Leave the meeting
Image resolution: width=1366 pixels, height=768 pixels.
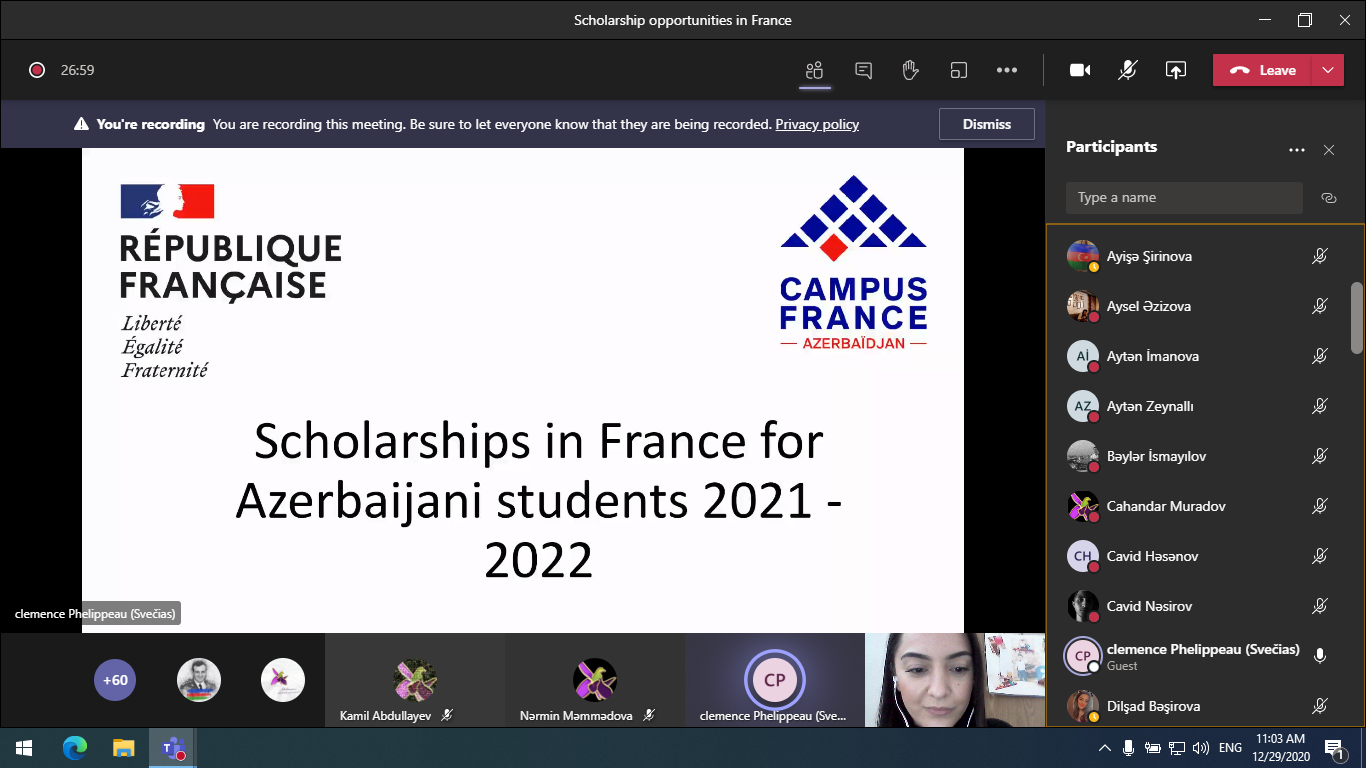click(x=1263, y=70)
